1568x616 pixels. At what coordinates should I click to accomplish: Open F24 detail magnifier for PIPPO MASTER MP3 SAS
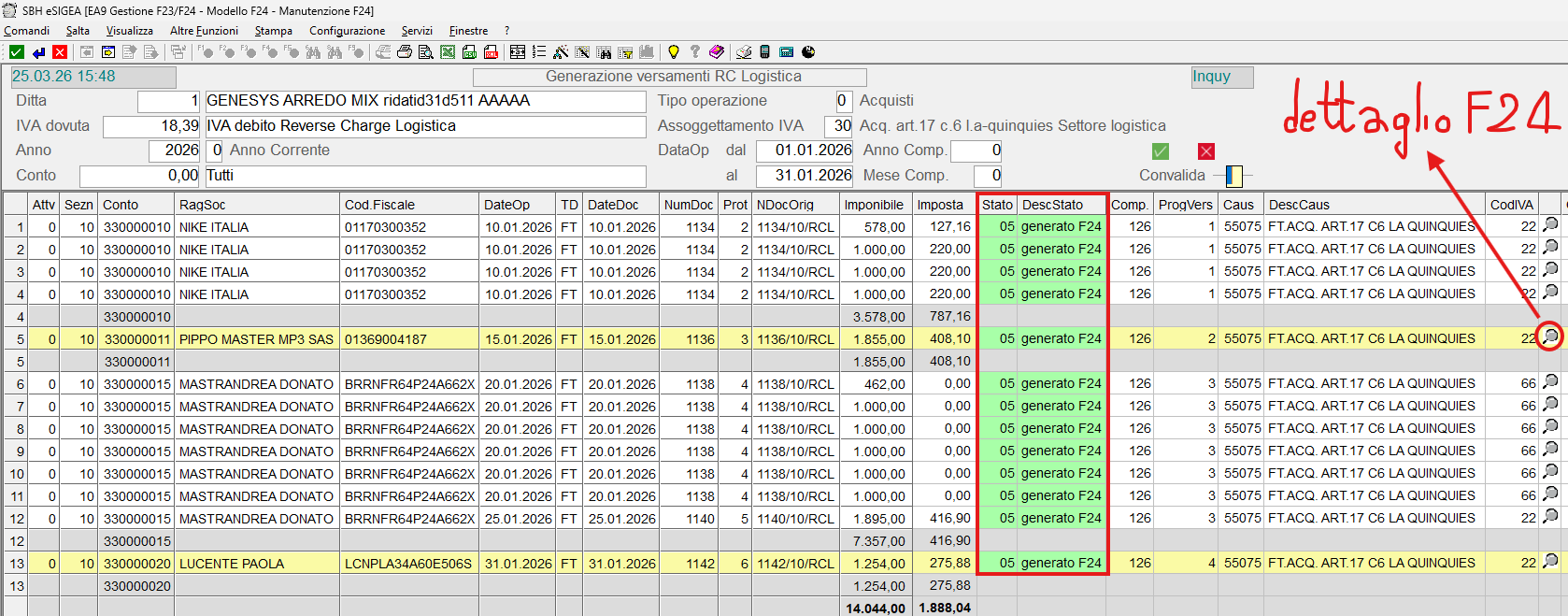tap(1550, 337)
